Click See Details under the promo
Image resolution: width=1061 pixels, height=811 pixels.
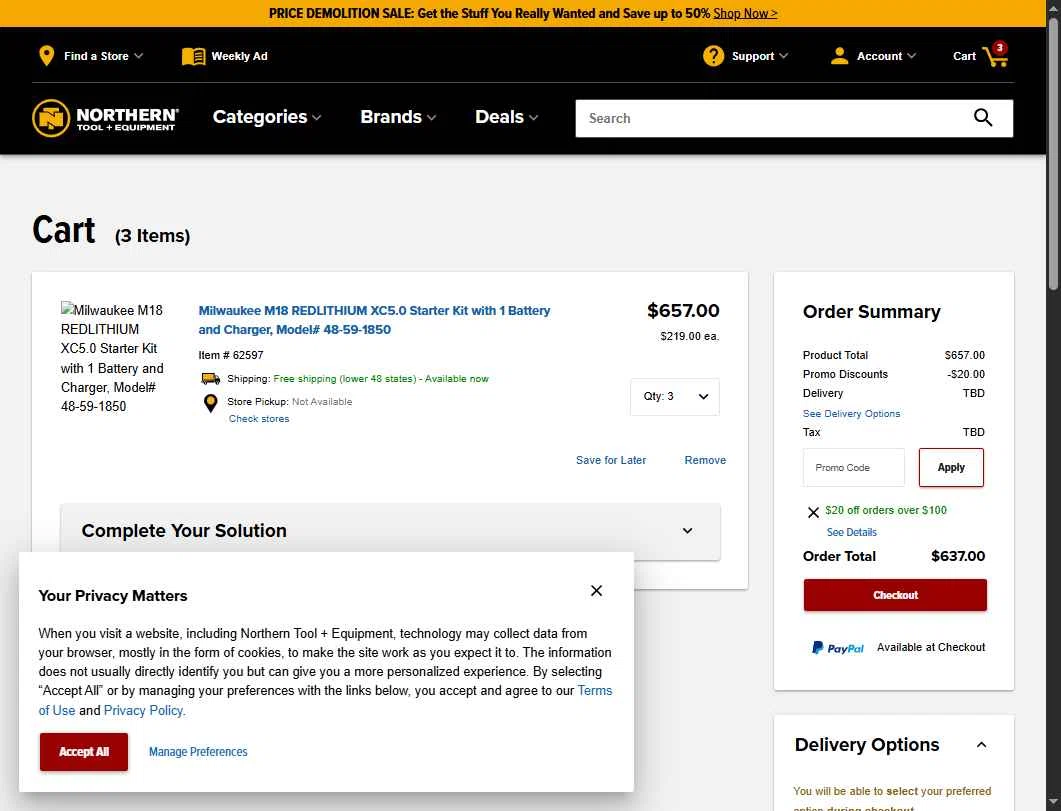pyautogui.click(x=851, y=532)
